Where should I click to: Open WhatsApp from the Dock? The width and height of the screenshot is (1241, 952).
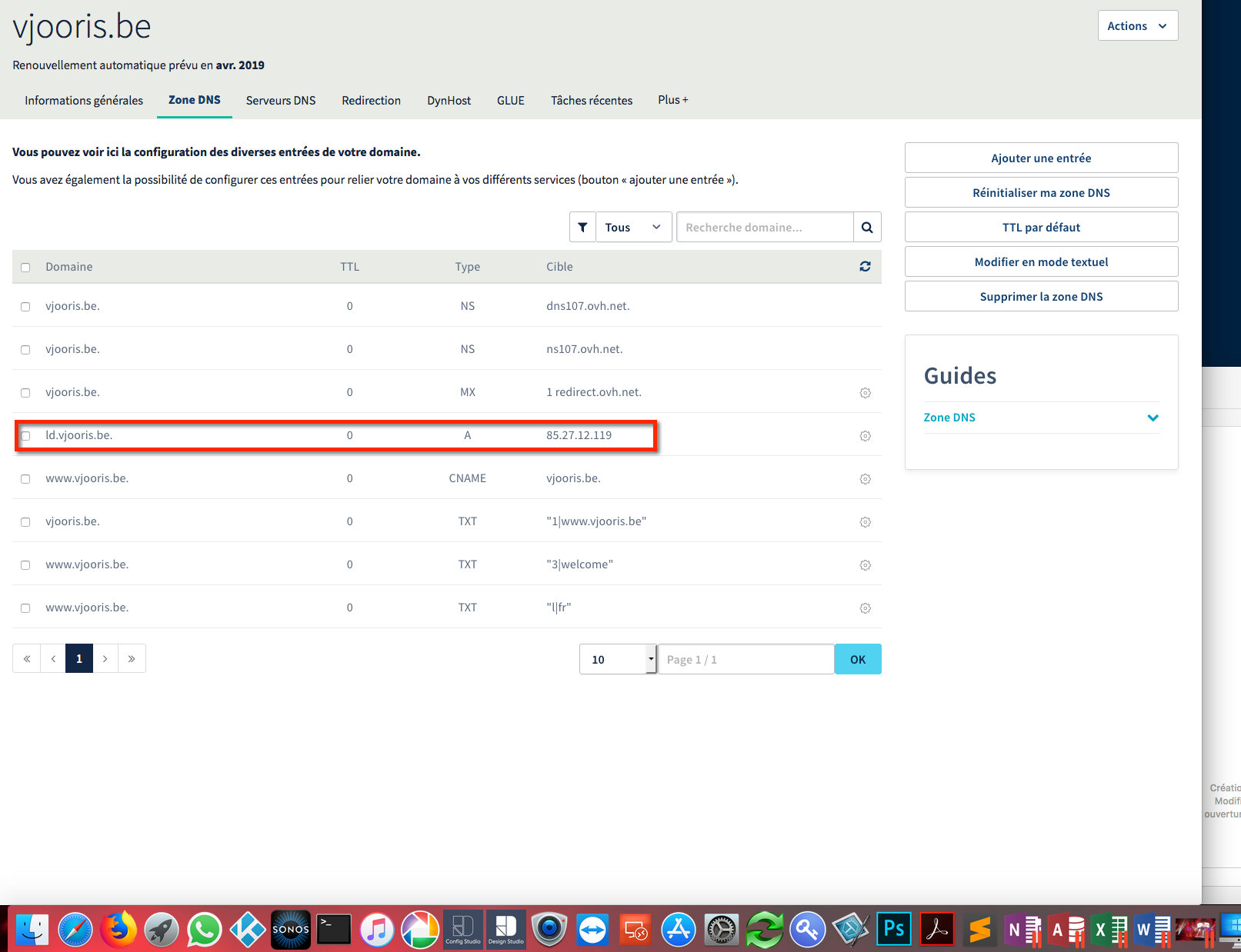(x=205, y=930)
